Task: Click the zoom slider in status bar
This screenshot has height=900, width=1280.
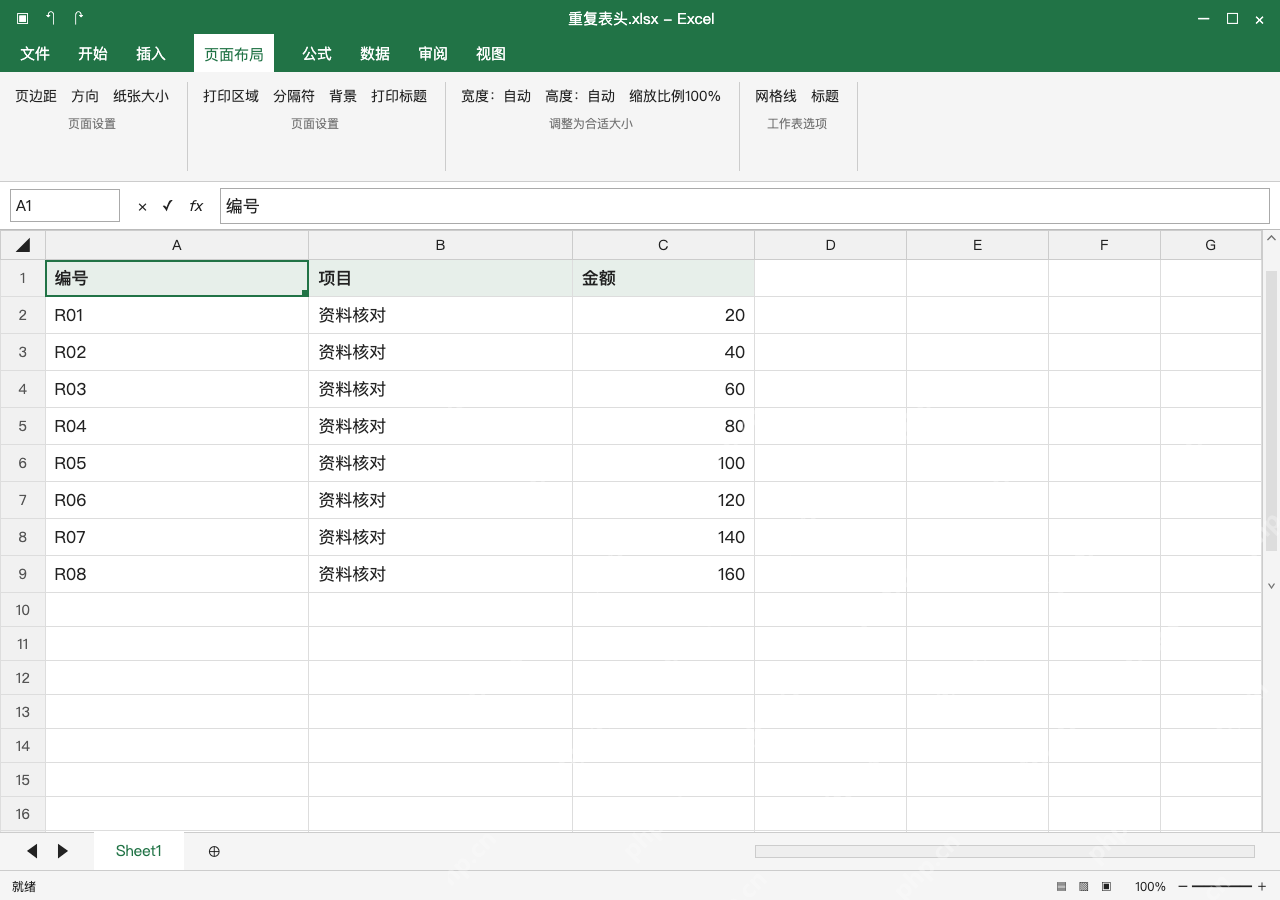Action: coord(1222,886)
